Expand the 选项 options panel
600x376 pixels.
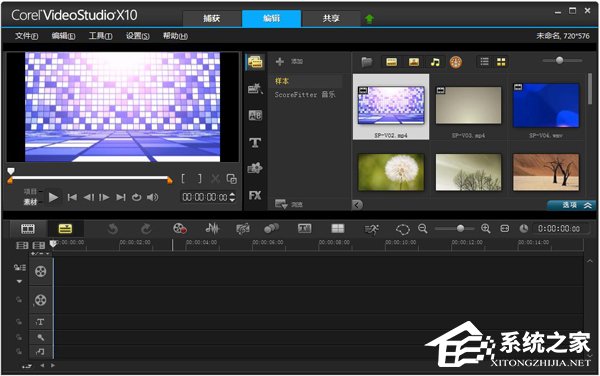pyautogui.click(x=572, y=205)
